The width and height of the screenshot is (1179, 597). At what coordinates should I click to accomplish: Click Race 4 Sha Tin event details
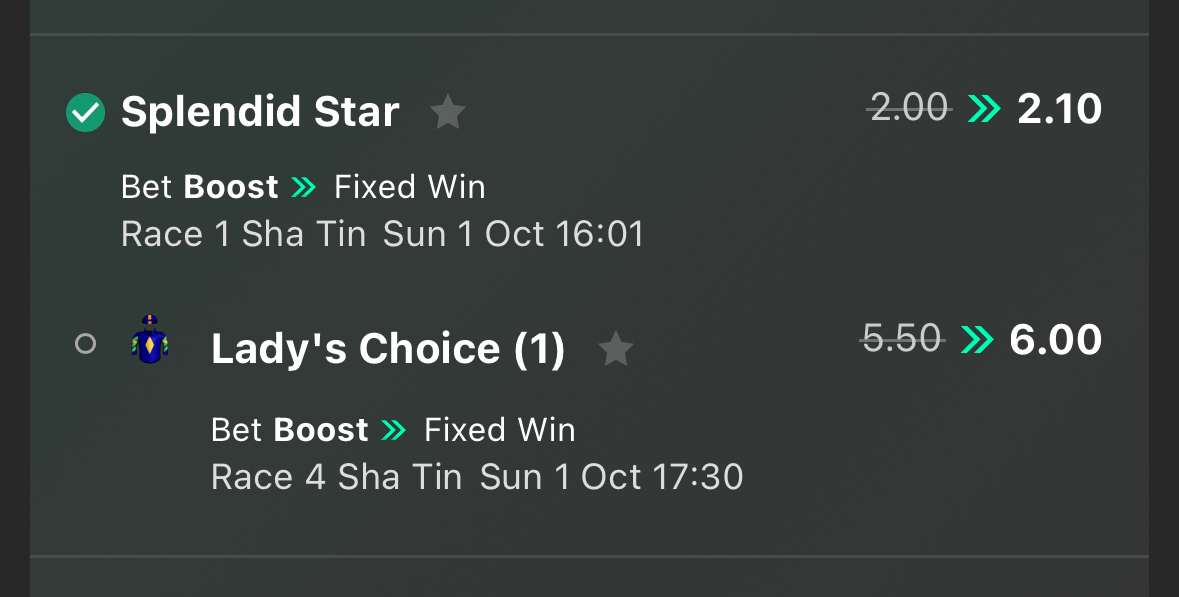[336, 477]
